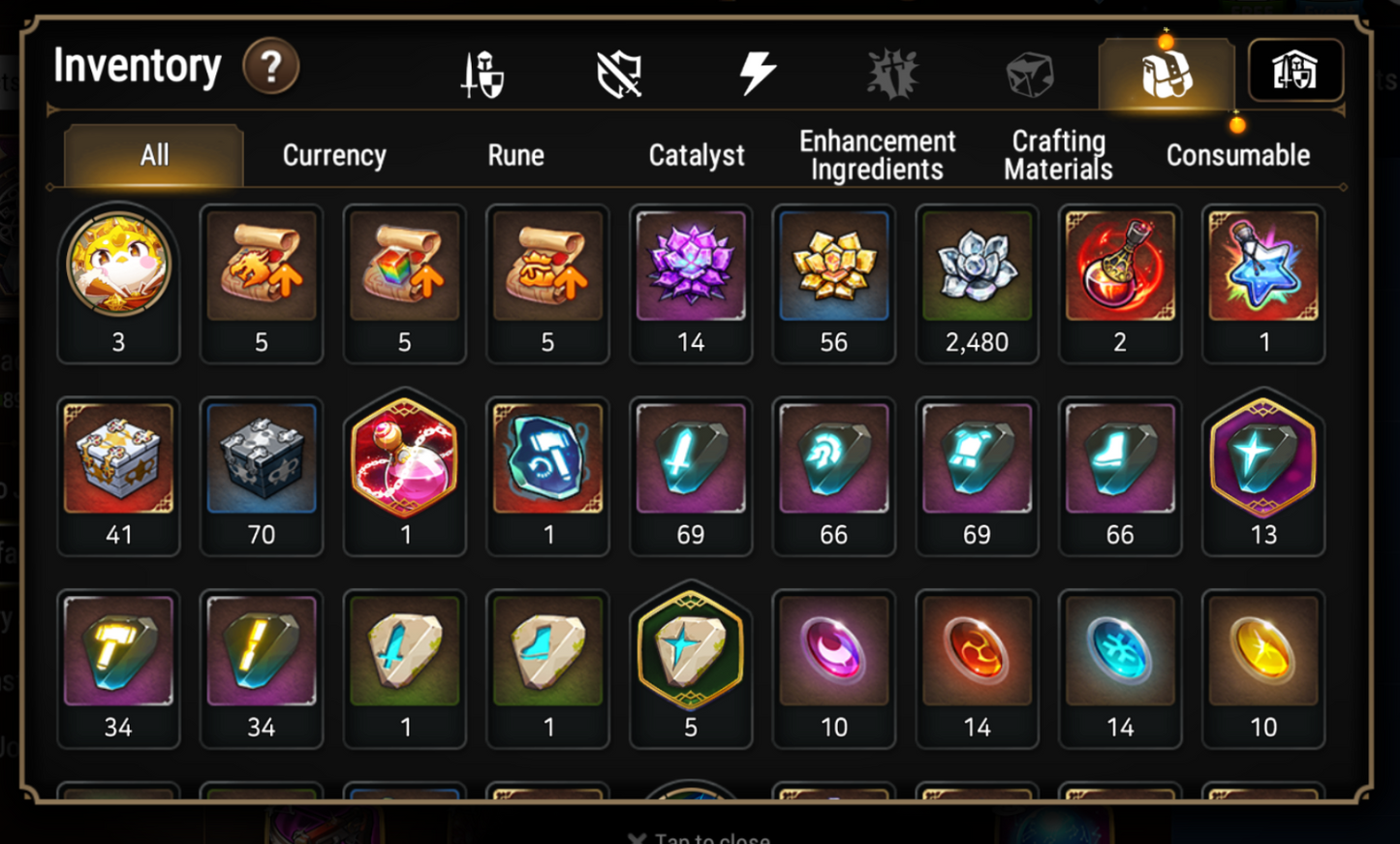1400x844 pixels.
Task: Open the Catalyst tab
Action: (x=697, y=155)
